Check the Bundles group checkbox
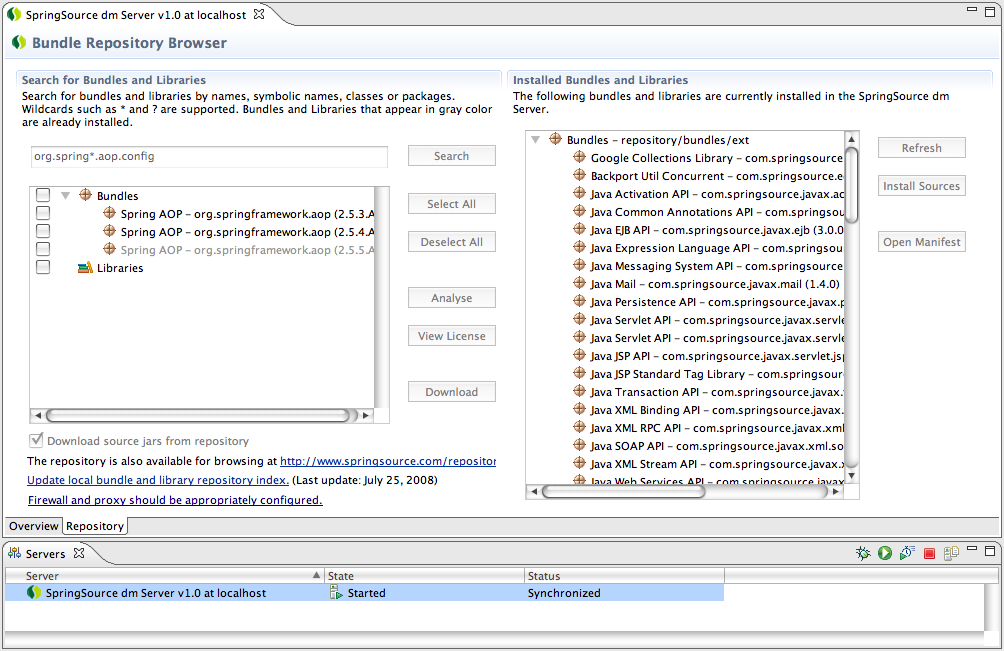Image resolution: width=1004 pixels, height=651 pixels. point(43,195)
